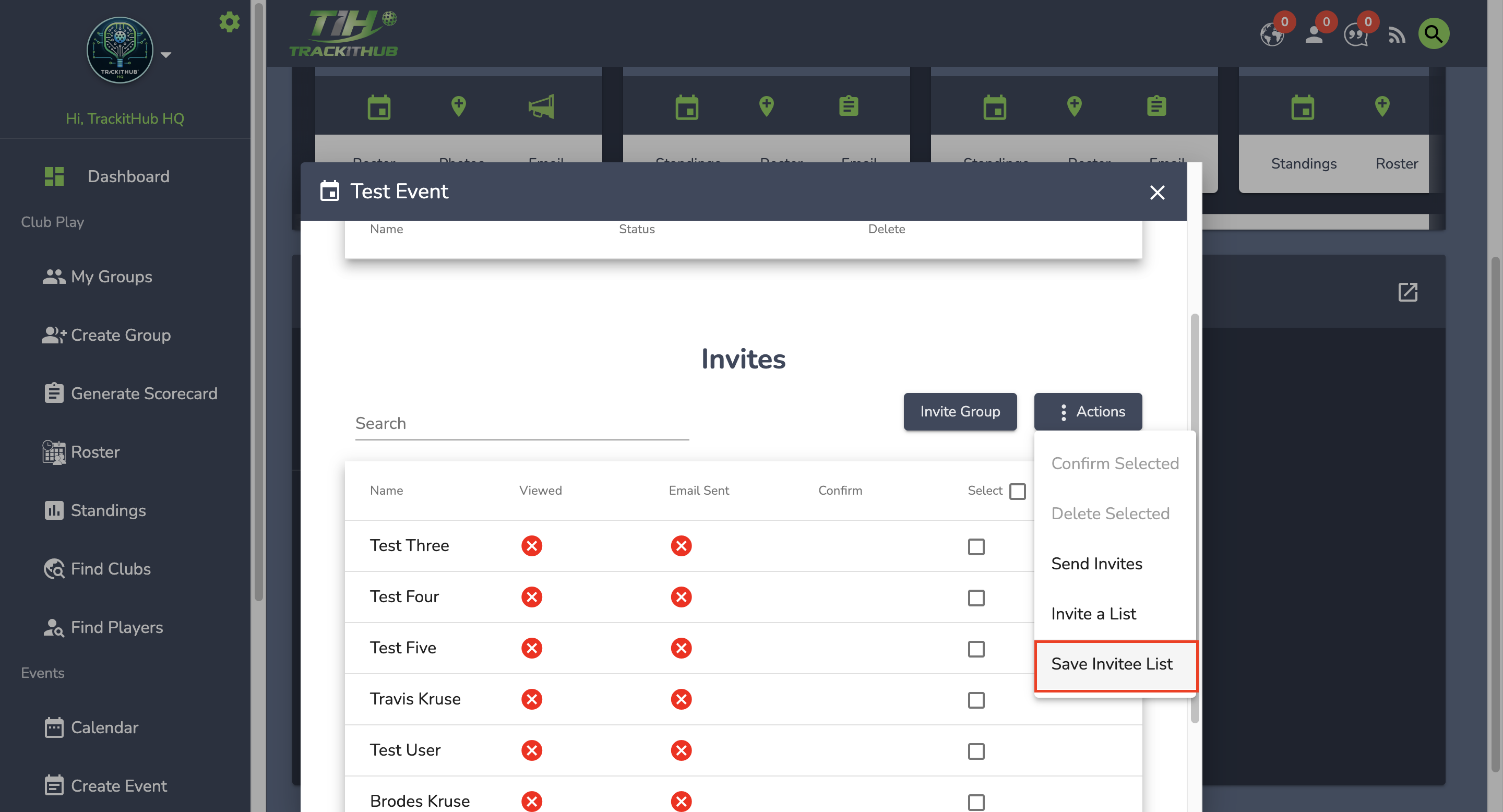Open Find Players in the sidebar
This screenshot has height=812, width=1503.
click(x=117, y=627)
